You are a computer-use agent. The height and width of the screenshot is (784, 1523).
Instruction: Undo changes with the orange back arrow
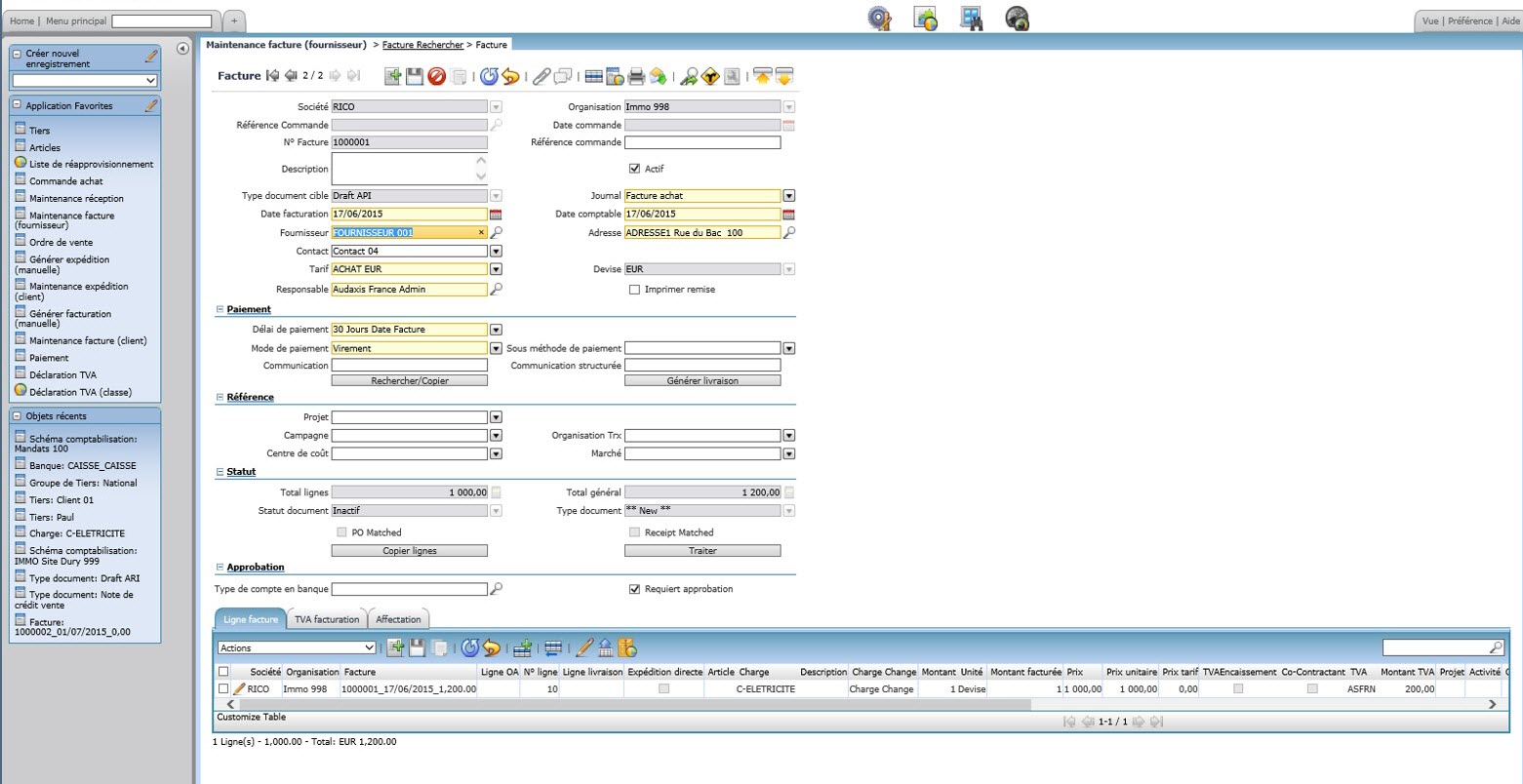point(510,76)
